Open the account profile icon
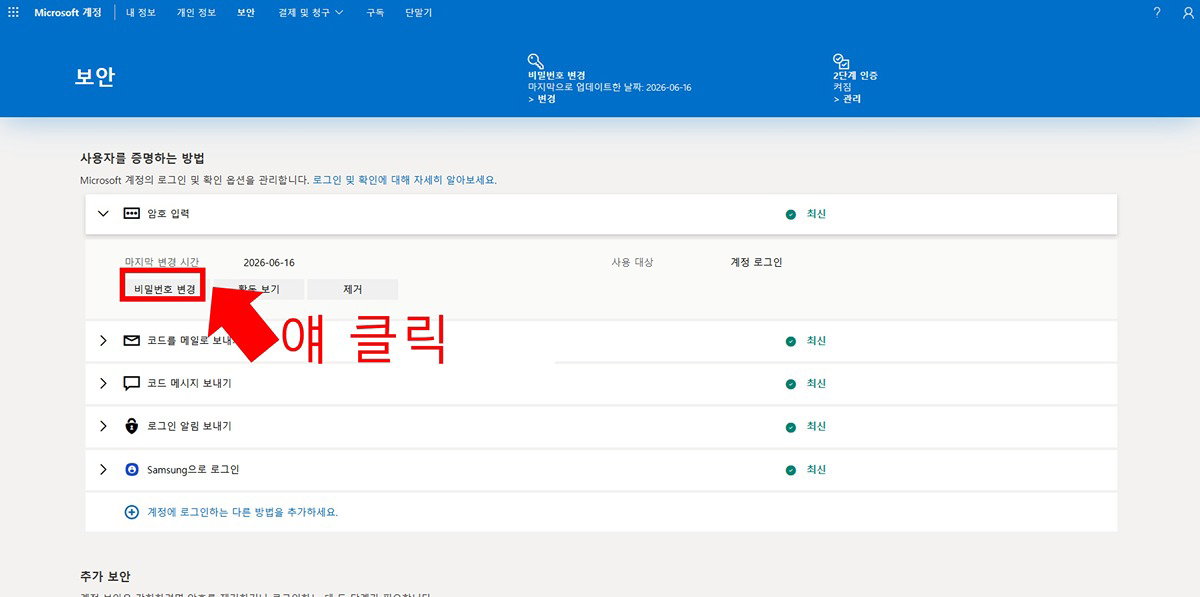 tap(1188, 13)
